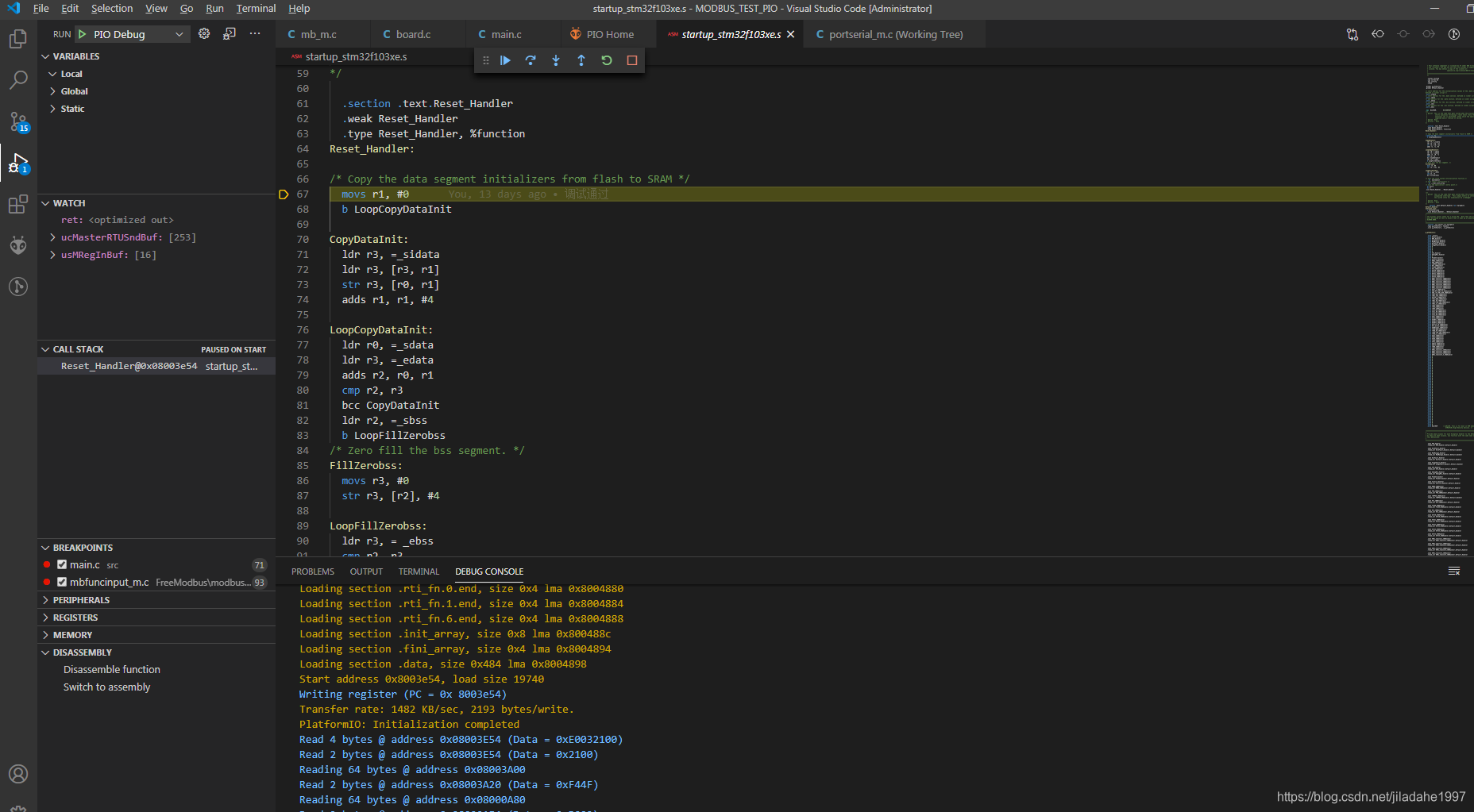Screen dimensions: 1474x812
Task: Continue debugging from the debug toolbar
Action: click(x=505, y=60)
